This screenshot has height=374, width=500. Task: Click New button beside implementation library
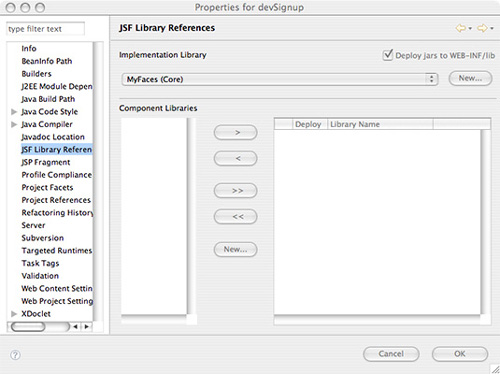click(470, 78)
